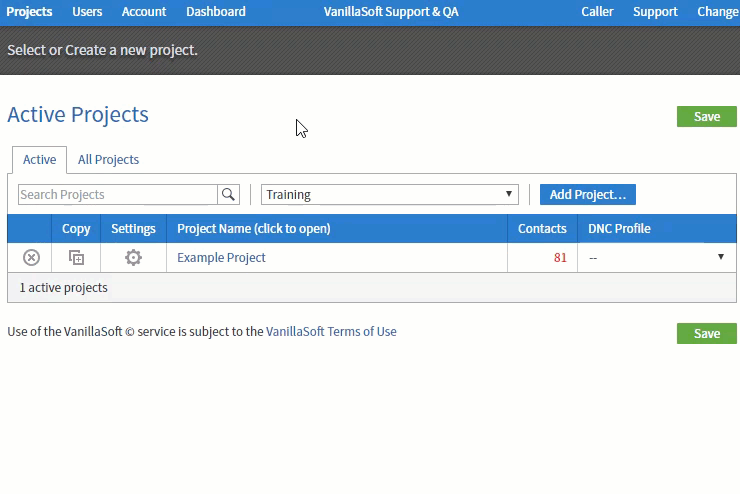Open settings gear for Example Project
Image resolution: width=740 pixels, height=494 pixels.
click(x=133, y=258)
